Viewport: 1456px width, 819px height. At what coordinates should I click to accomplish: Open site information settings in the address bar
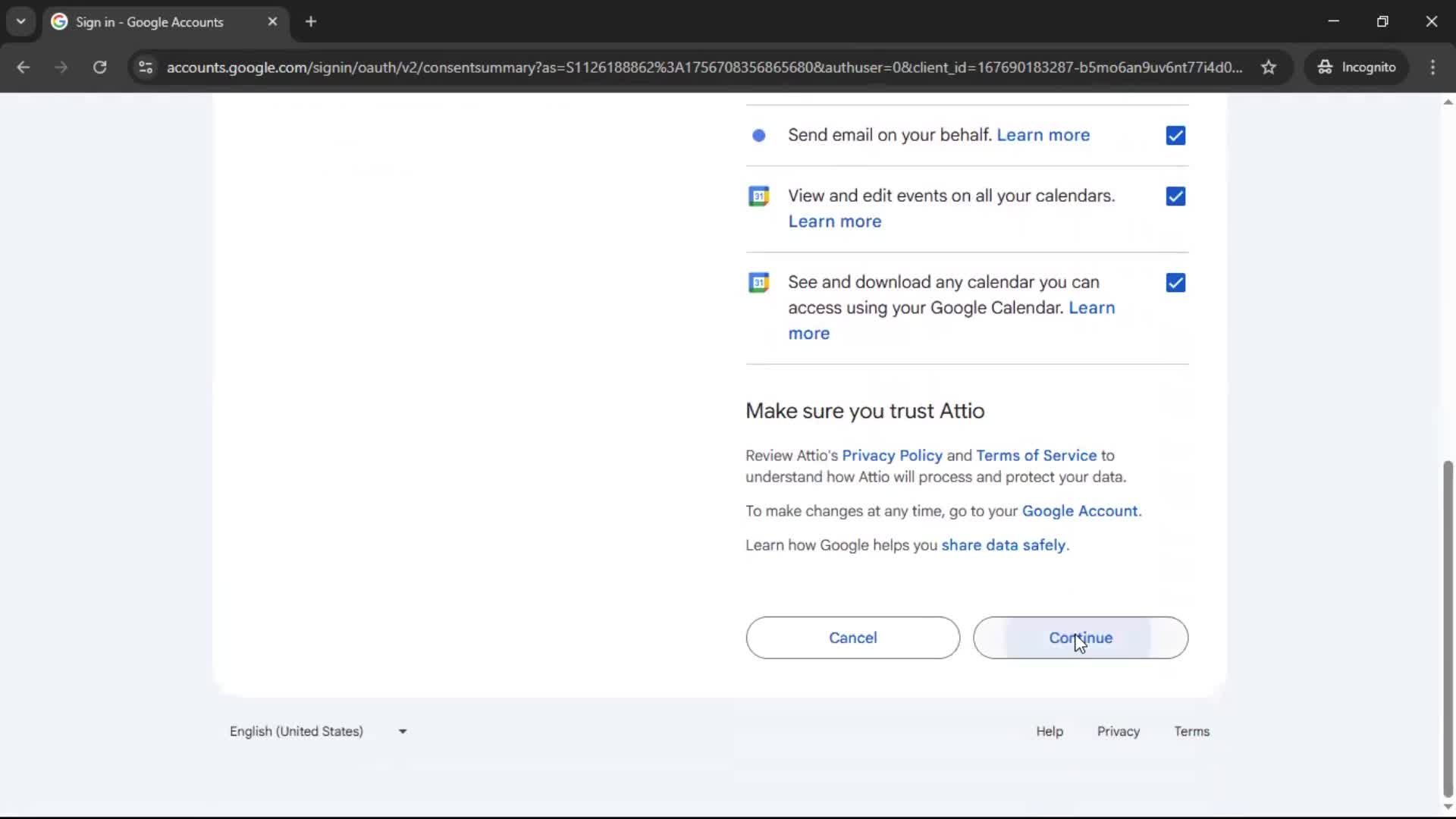point(145,67)
